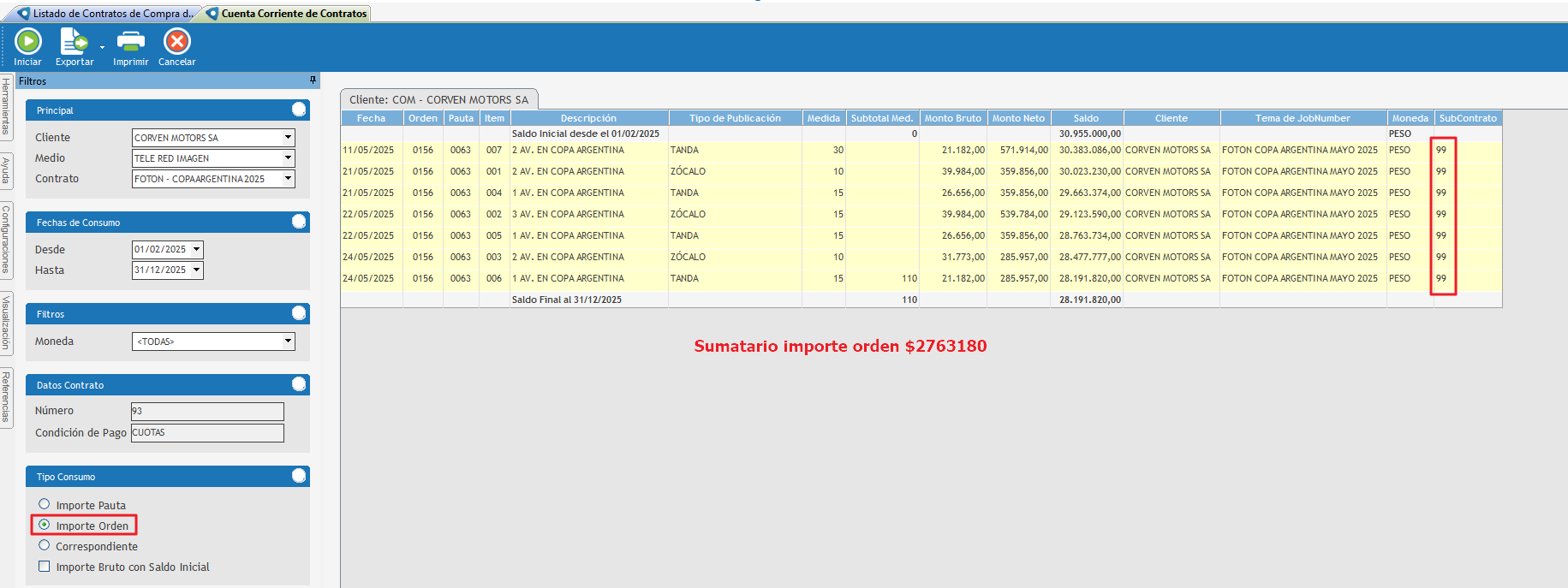Open the Desde date picker
The image size is (1568, 588).
tap(197, 249)
